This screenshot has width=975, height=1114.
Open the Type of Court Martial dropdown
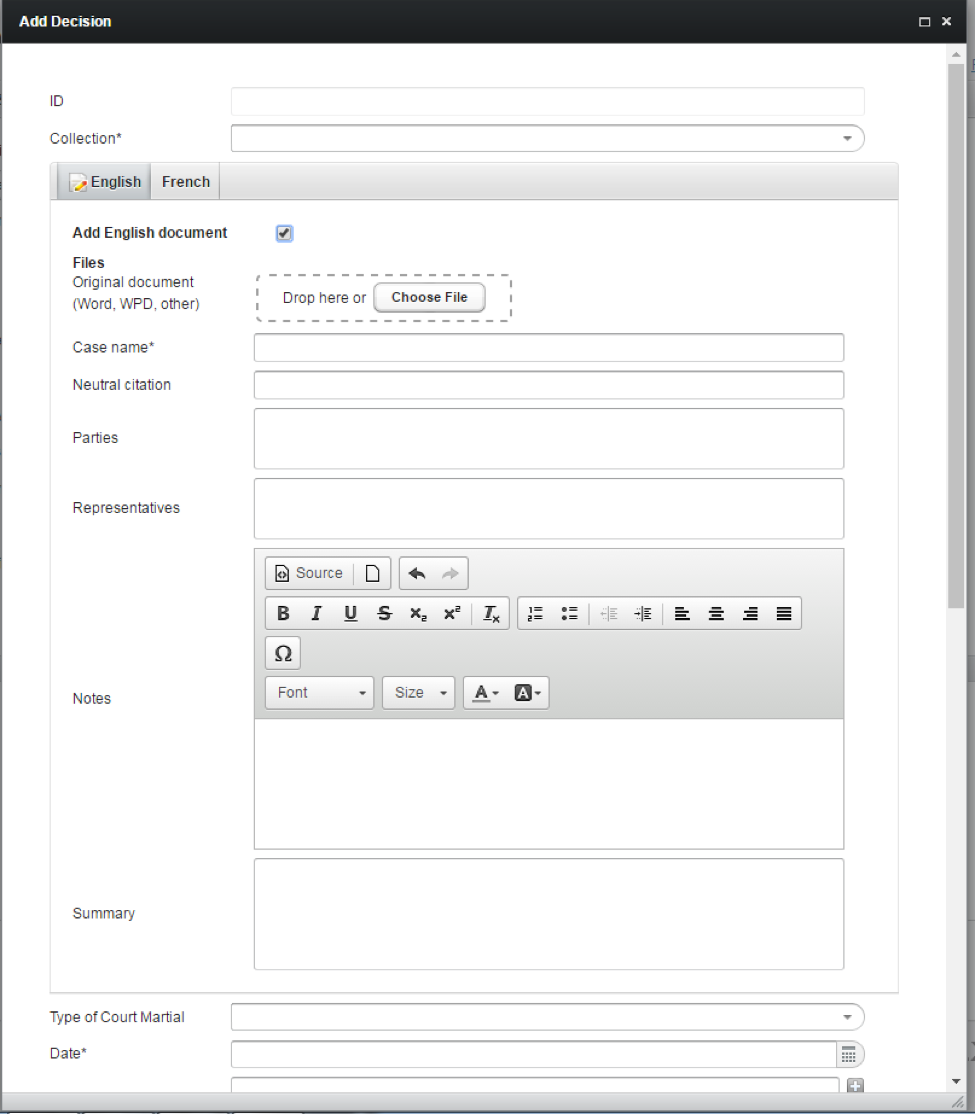[847, 1017]
